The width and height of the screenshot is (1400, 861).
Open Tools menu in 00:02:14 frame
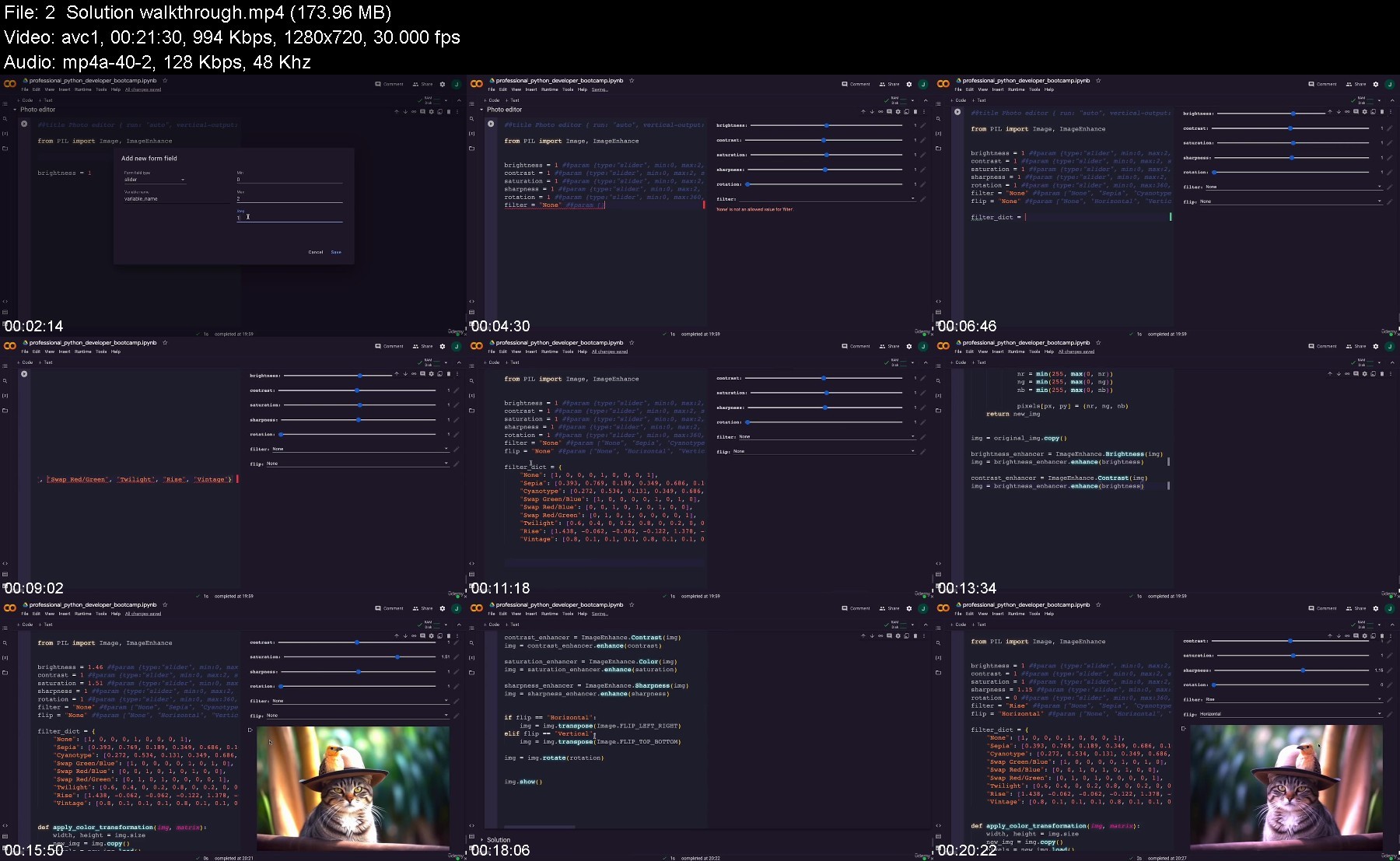click(101, 89)
